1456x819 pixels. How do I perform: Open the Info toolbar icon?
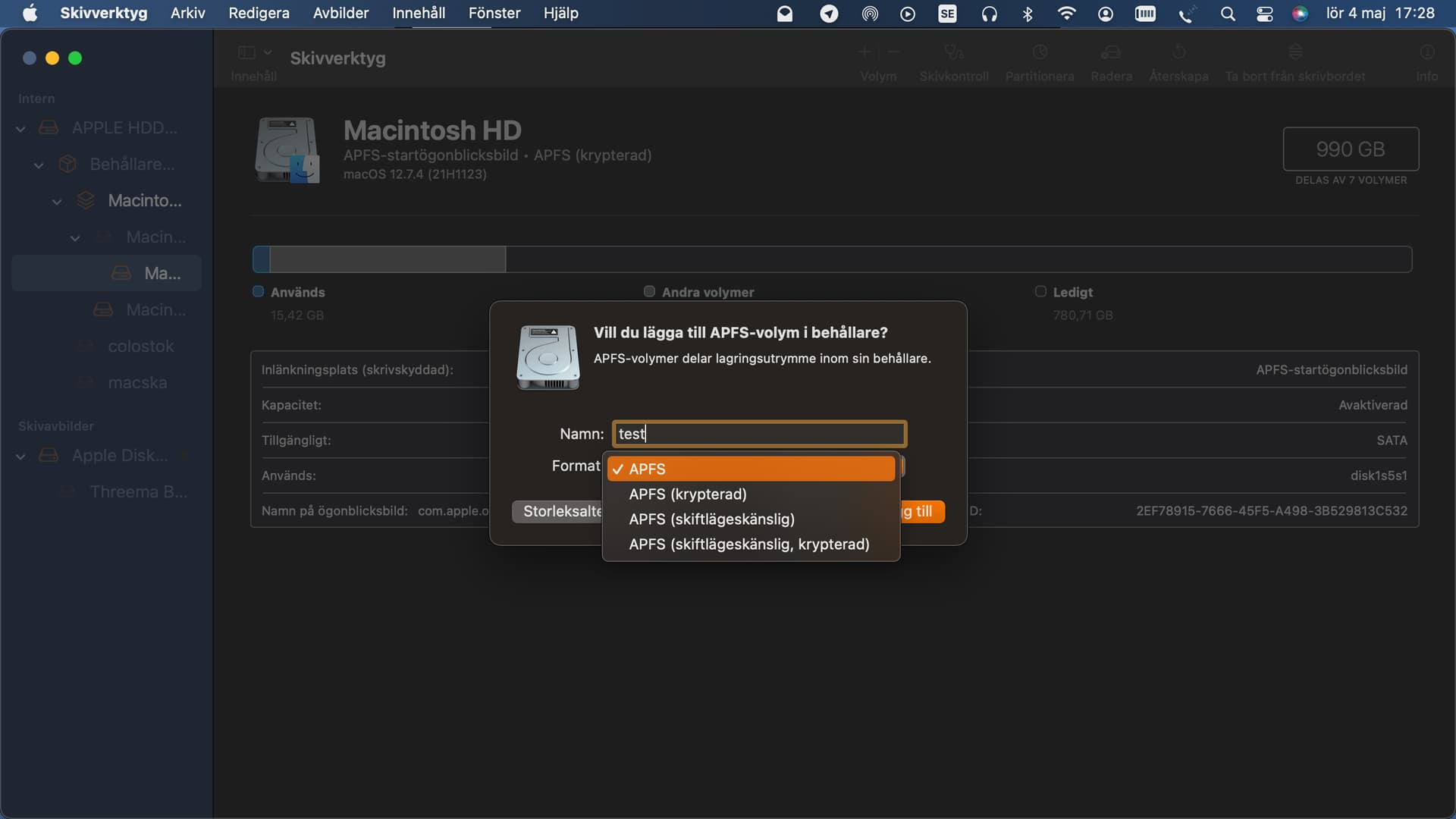click(1427, 52)
